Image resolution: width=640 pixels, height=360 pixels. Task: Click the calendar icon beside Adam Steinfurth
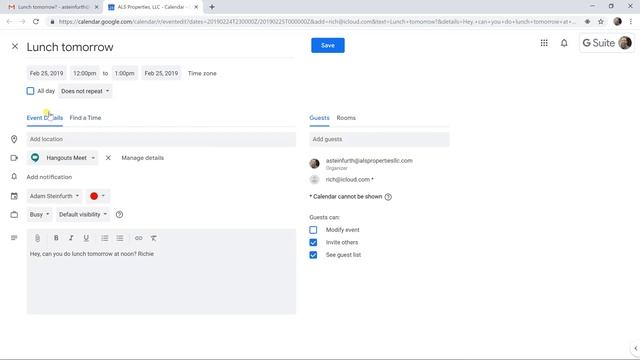pos(14,196)
